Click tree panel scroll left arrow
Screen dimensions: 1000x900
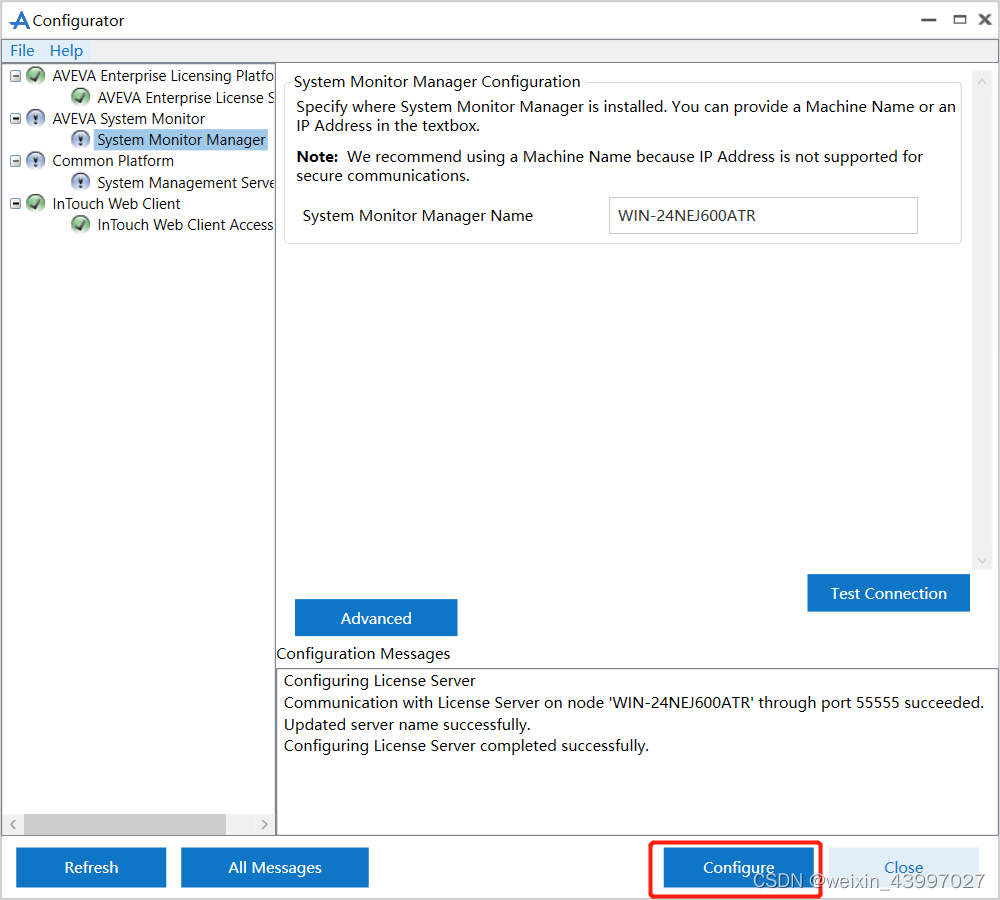[13, 824]
